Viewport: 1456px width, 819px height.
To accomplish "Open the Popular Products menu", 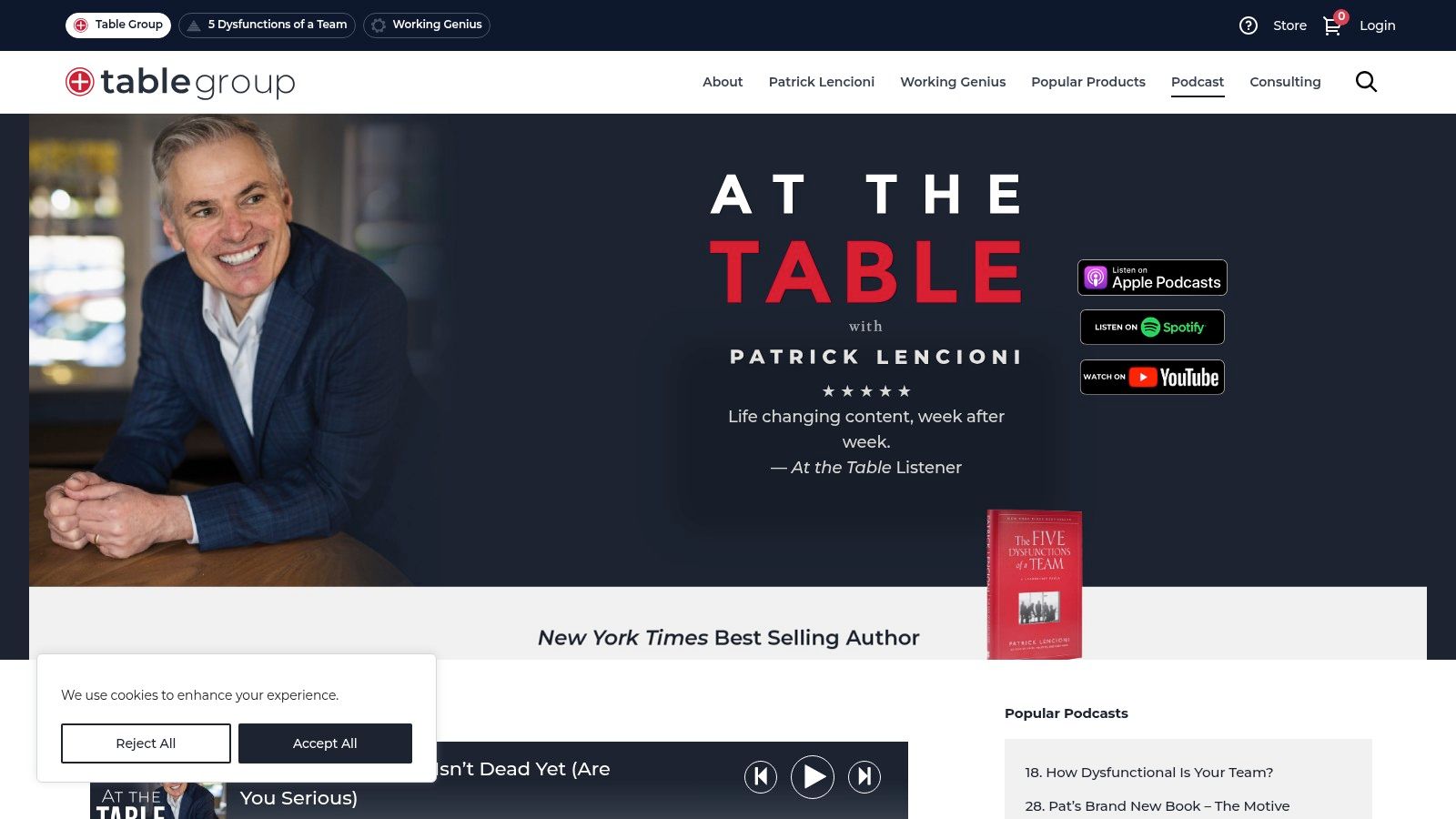I will point(1088,82).
